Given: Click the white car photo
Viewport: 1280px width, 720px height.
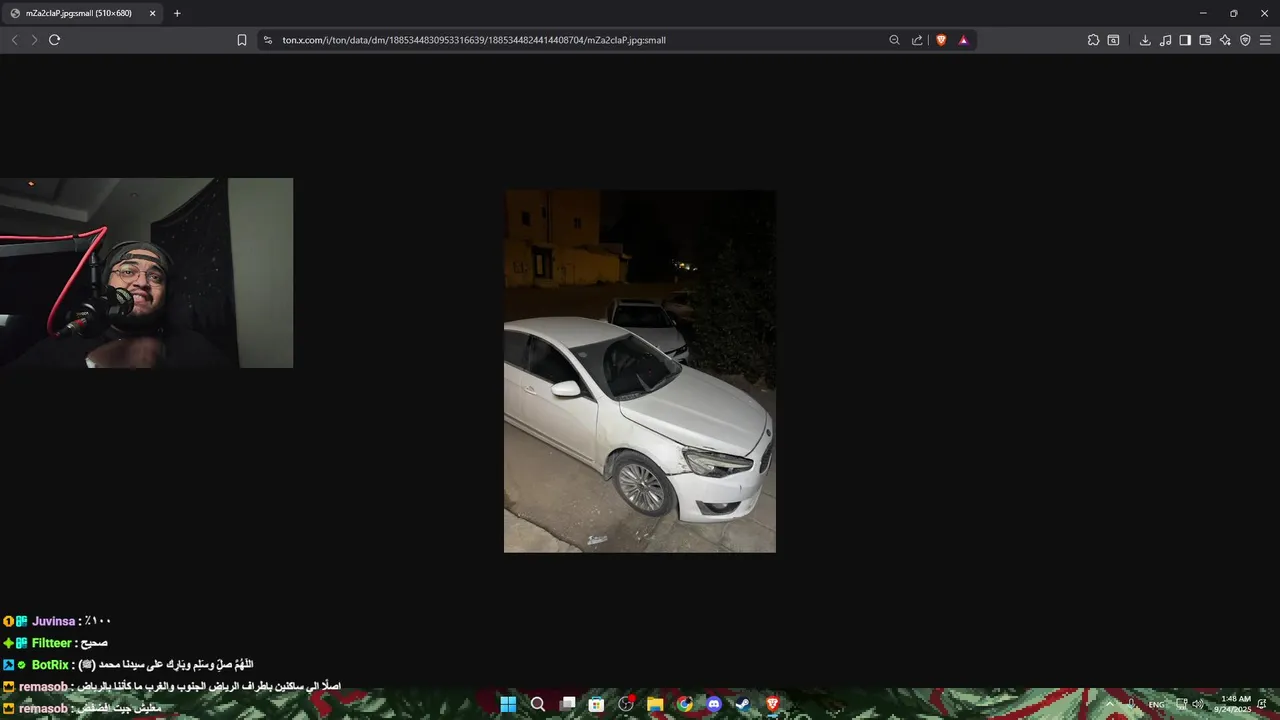Looking at the screenshot, I should click(640, 371).
